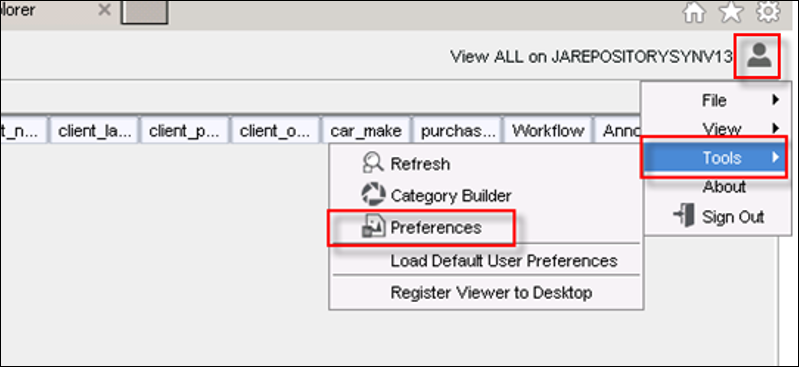Choose Load Default User Preferences
799x367 pixels.
tap(503, 261)
